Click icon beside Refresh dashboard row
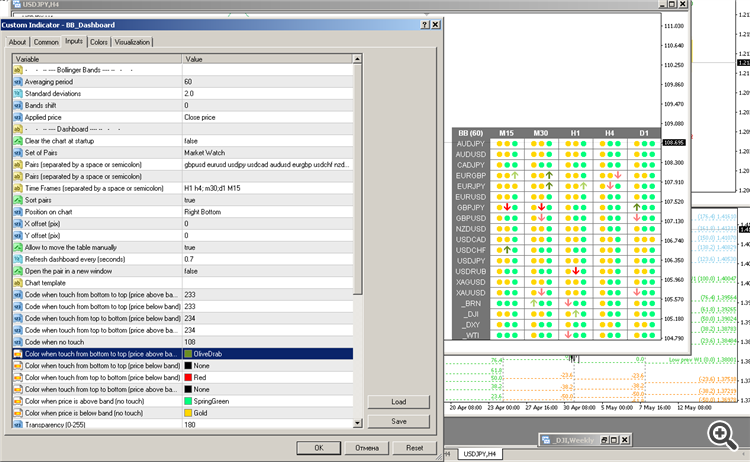Image resolution: width=750 pixels, height=462 pixels. click(x=18, y=259)
